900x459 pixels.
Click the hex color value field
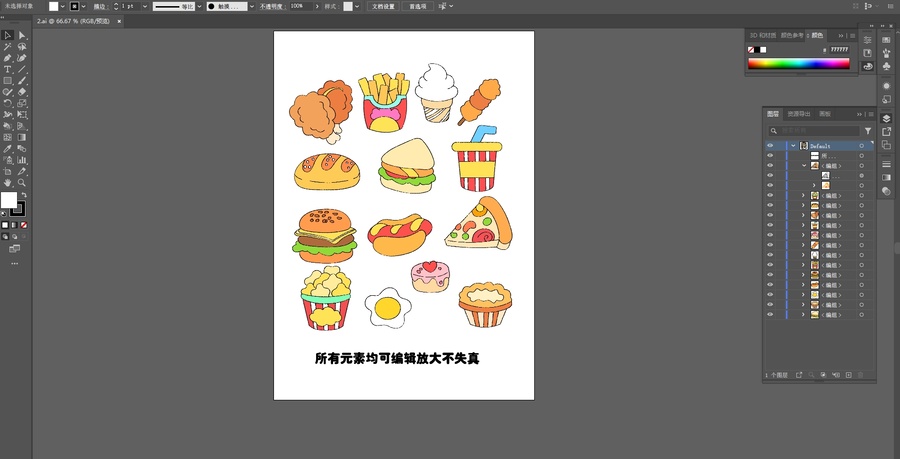[x=839, y=50]
